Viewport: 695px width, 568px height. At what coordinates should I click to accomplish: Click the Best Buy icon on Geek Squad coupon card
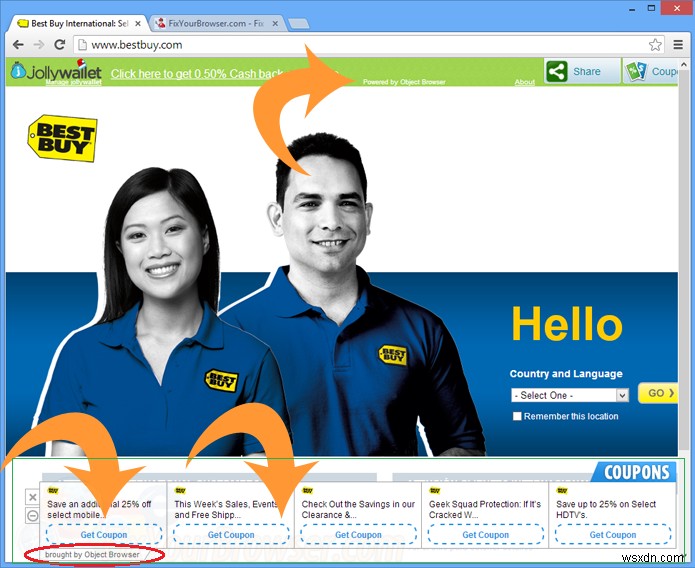(435, 490)
